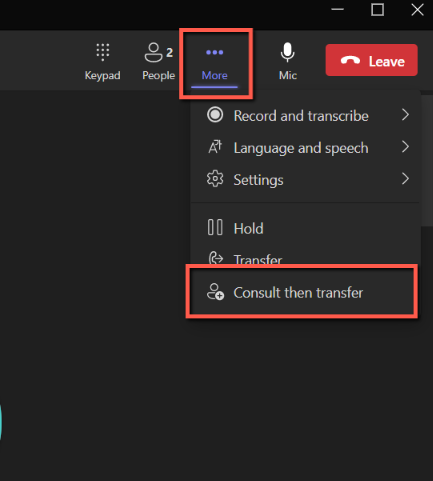The image size is (433, 481).
Task: Click the More three-dots icon
Action: click(x=215, y=52)
